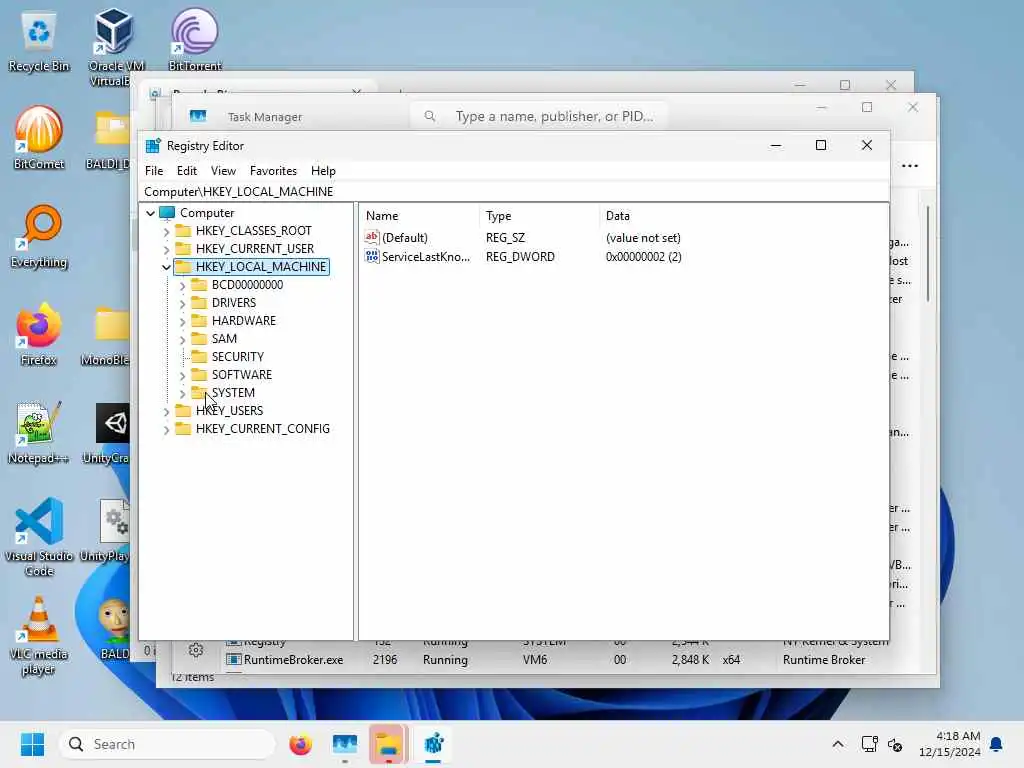Click the 0x00000002 (2) data value
Screen dimensions: 1024x768
click(x=643, y=256)
